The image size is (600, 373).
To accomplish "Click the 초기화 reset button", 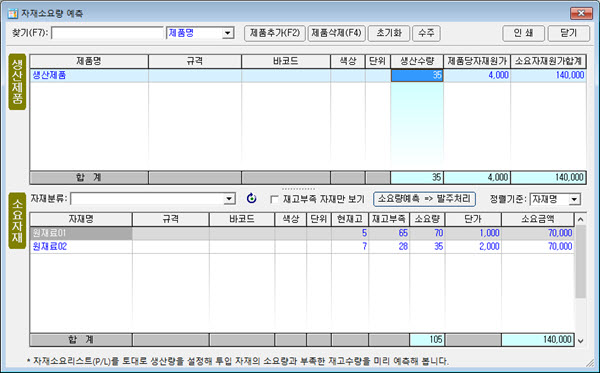I will (389, 33).
